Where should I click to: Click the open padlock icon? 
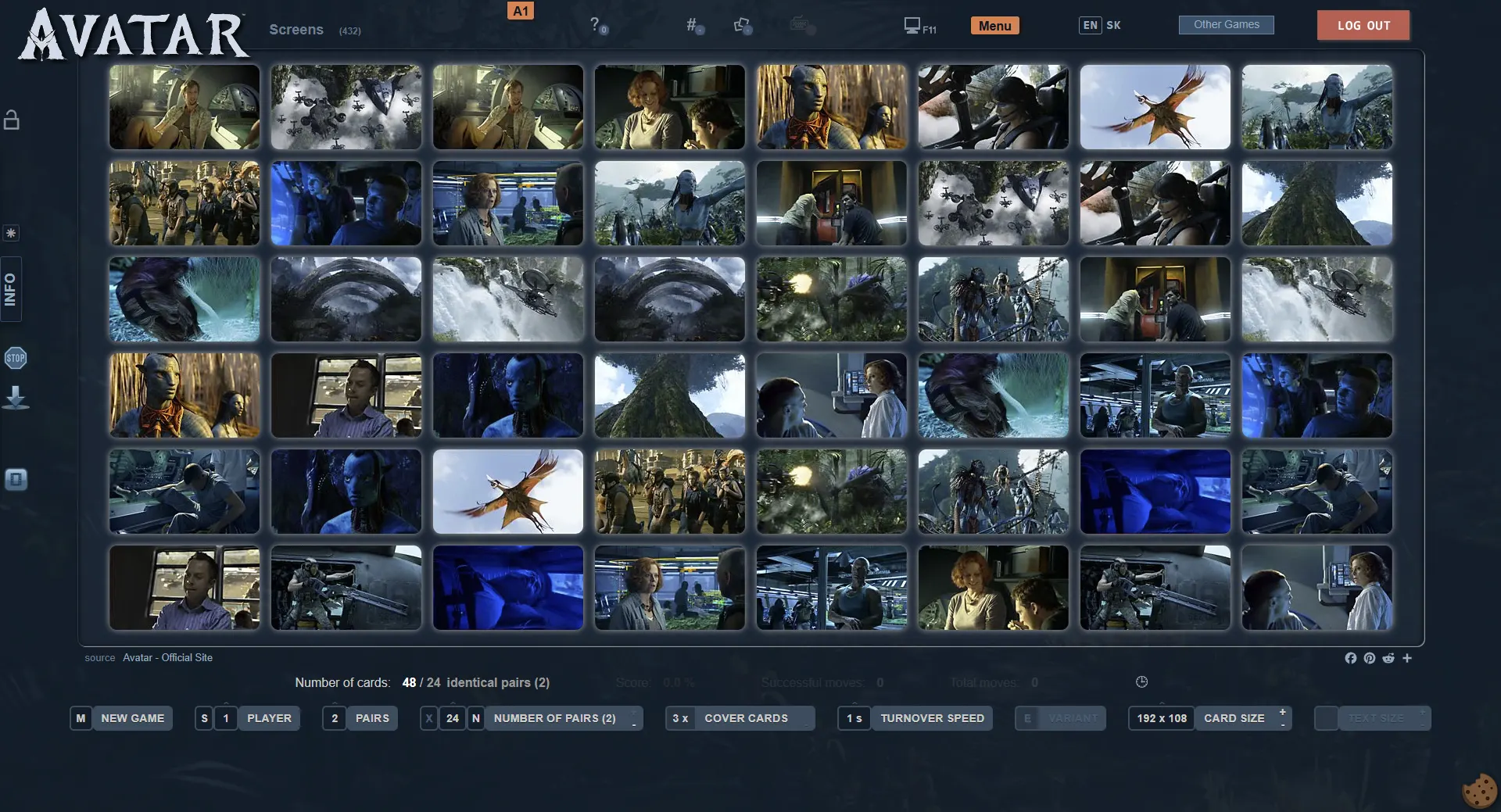(12, 120)
